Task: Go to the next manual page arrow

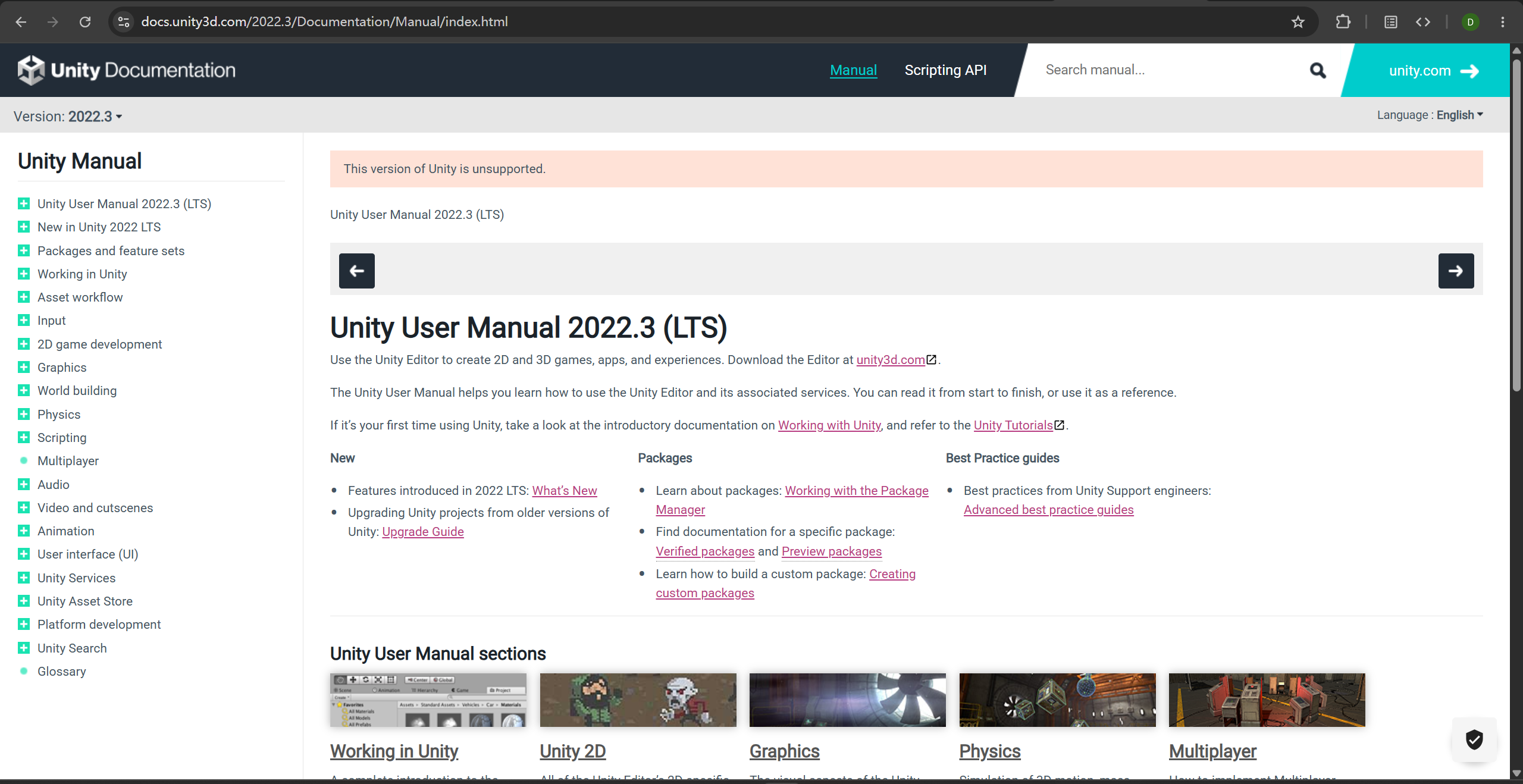Action: point(1456,271)
